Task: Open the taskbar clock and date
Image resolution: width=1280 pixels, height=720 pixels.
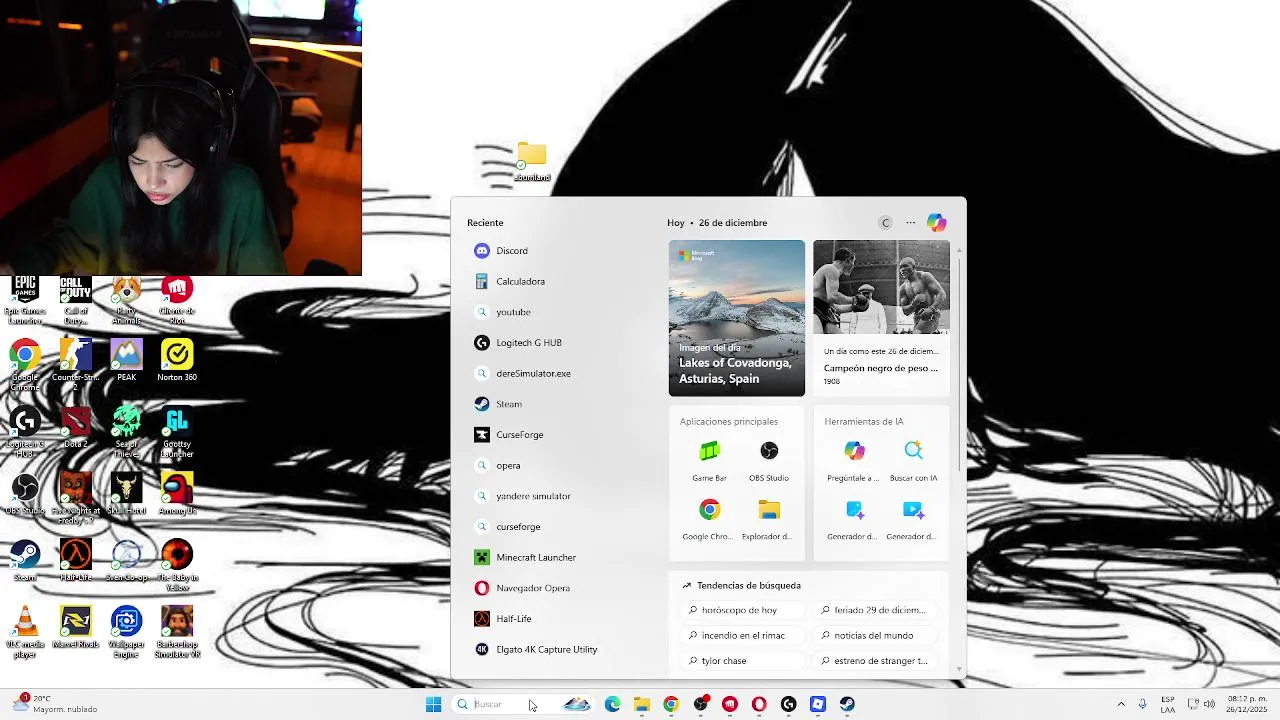Action: [x=1245, y=704]
